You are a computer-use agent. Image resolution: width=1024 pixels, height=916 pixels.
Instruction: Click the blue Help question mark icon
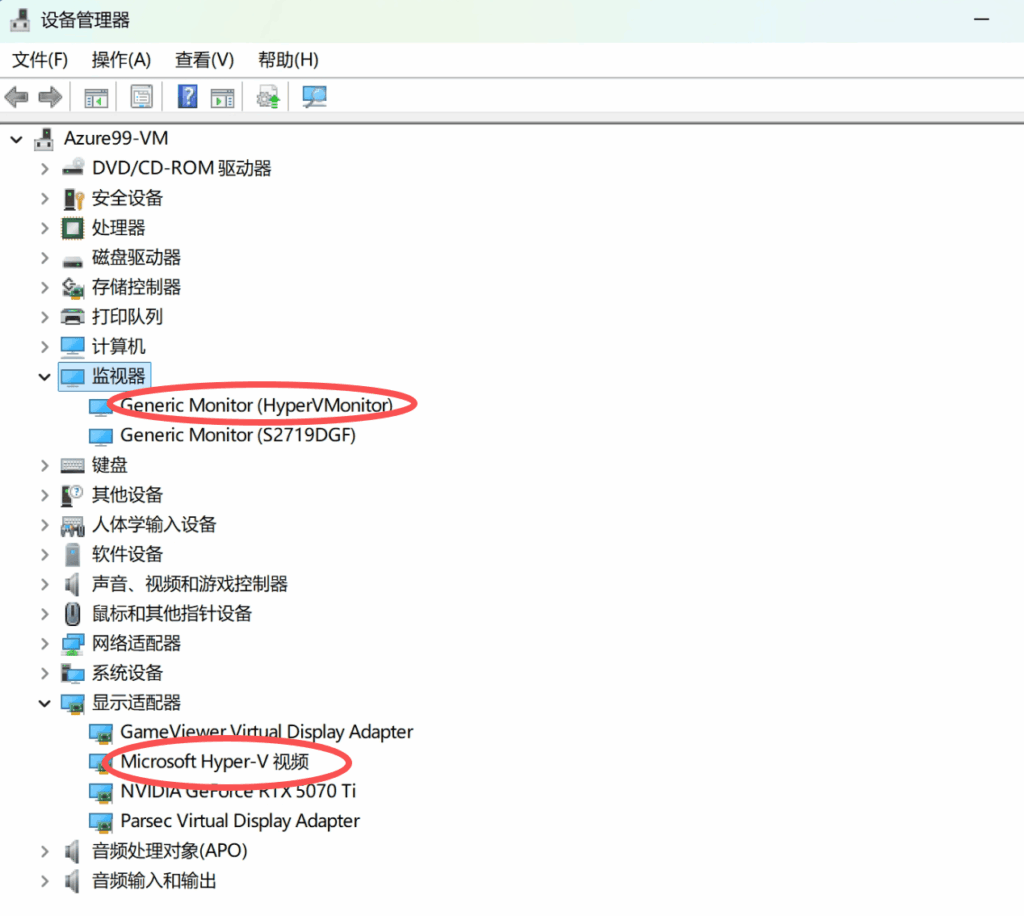pos(187,97)
